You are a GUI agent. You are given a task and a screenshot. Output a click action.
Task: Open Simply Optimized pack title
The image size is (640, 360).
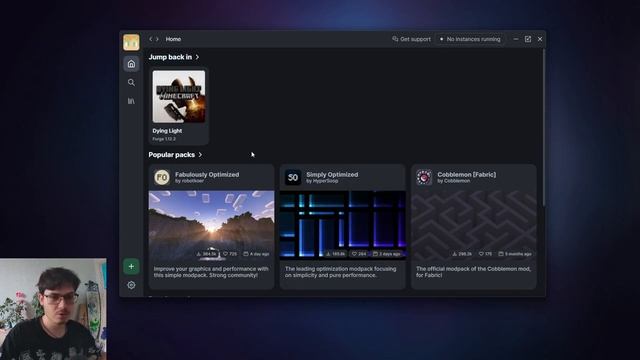pos(332,174)
